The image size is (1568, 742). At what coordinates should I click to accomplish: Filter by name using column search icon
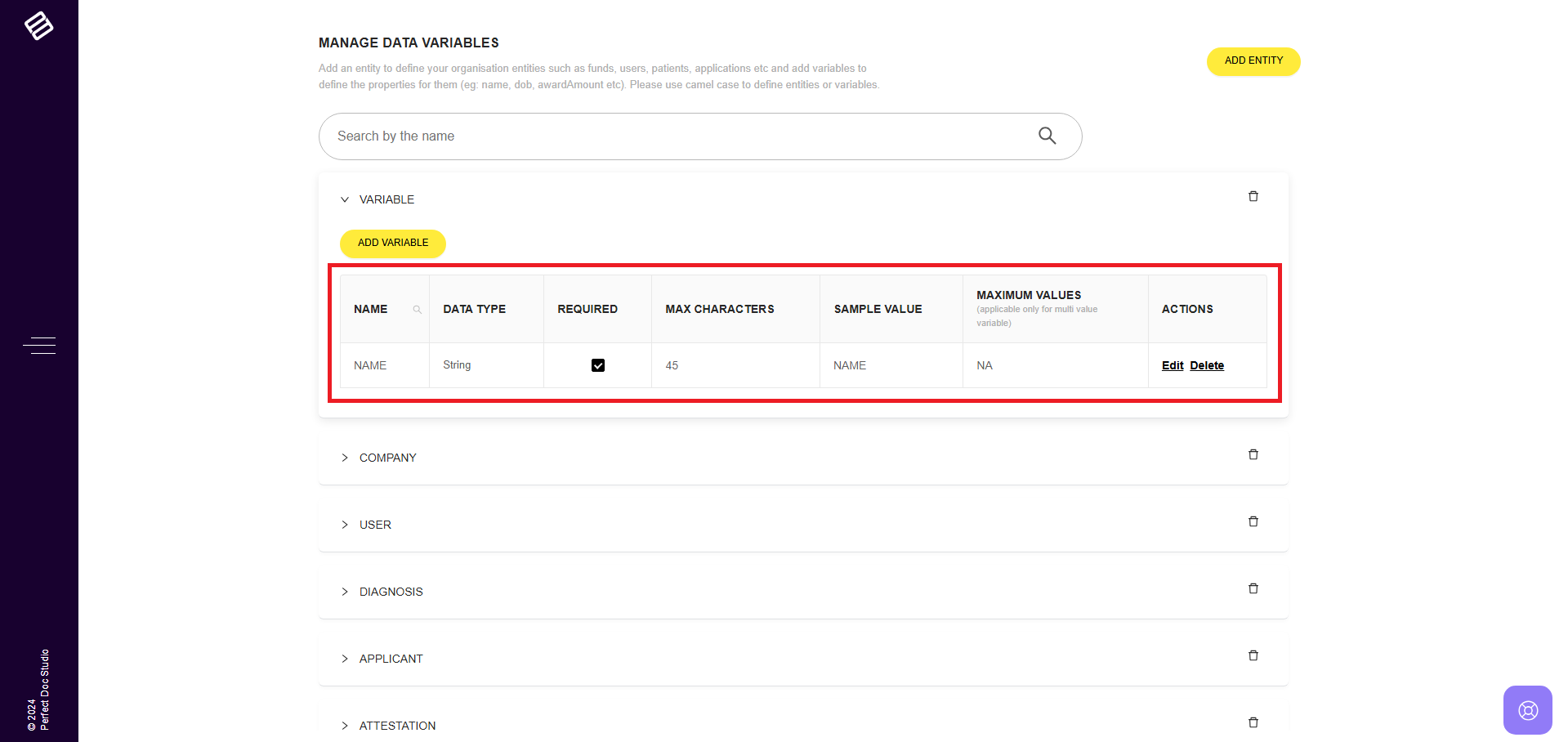coord(417,310)
